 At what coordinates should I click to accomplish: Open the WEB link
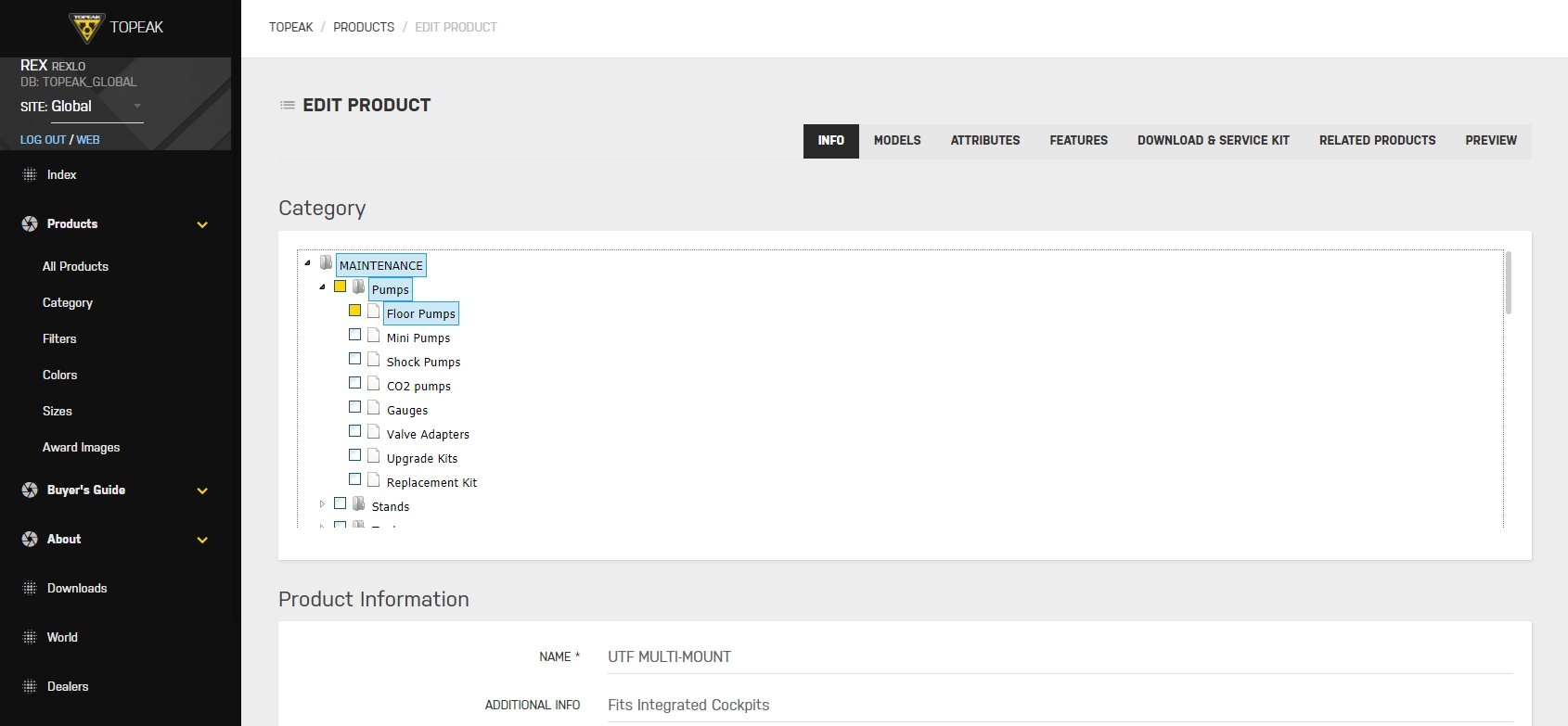point(88,140)
